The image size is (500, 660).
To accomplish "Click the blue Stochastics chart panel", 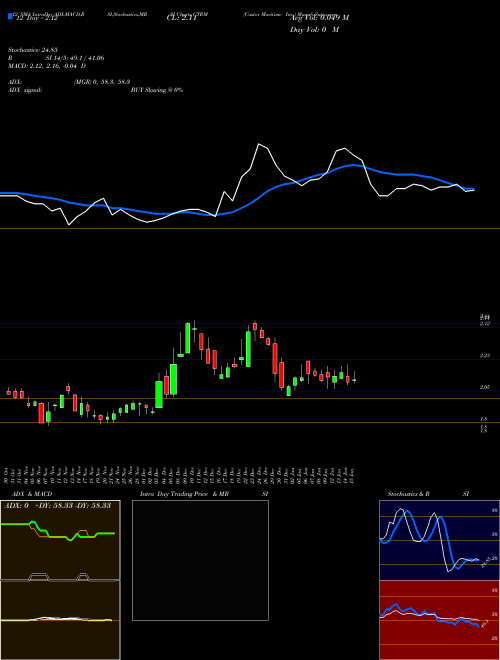I will click(439, 540).
